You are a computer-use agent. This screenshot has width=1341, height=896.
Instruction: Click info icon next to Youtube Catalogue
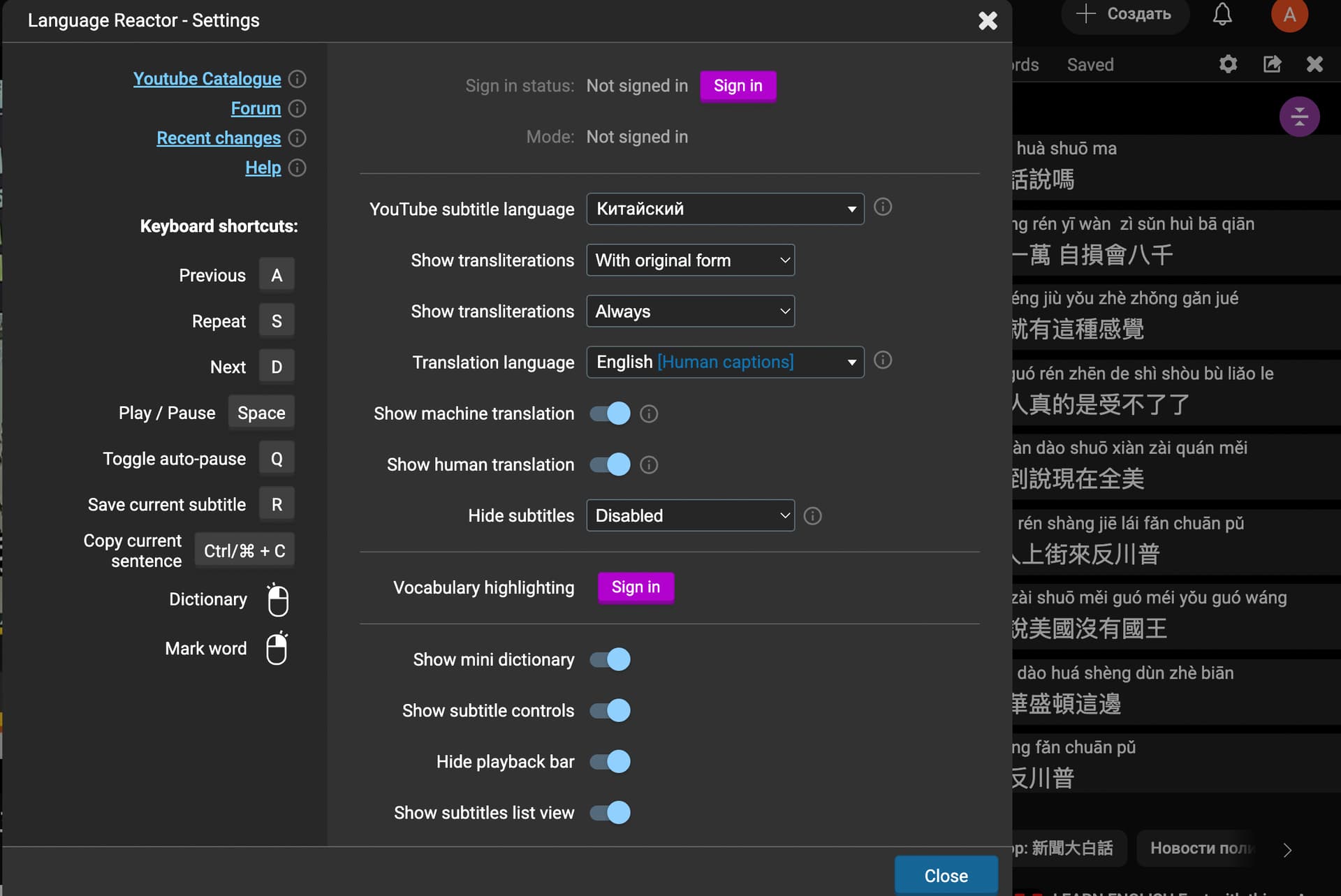(297, 79)
